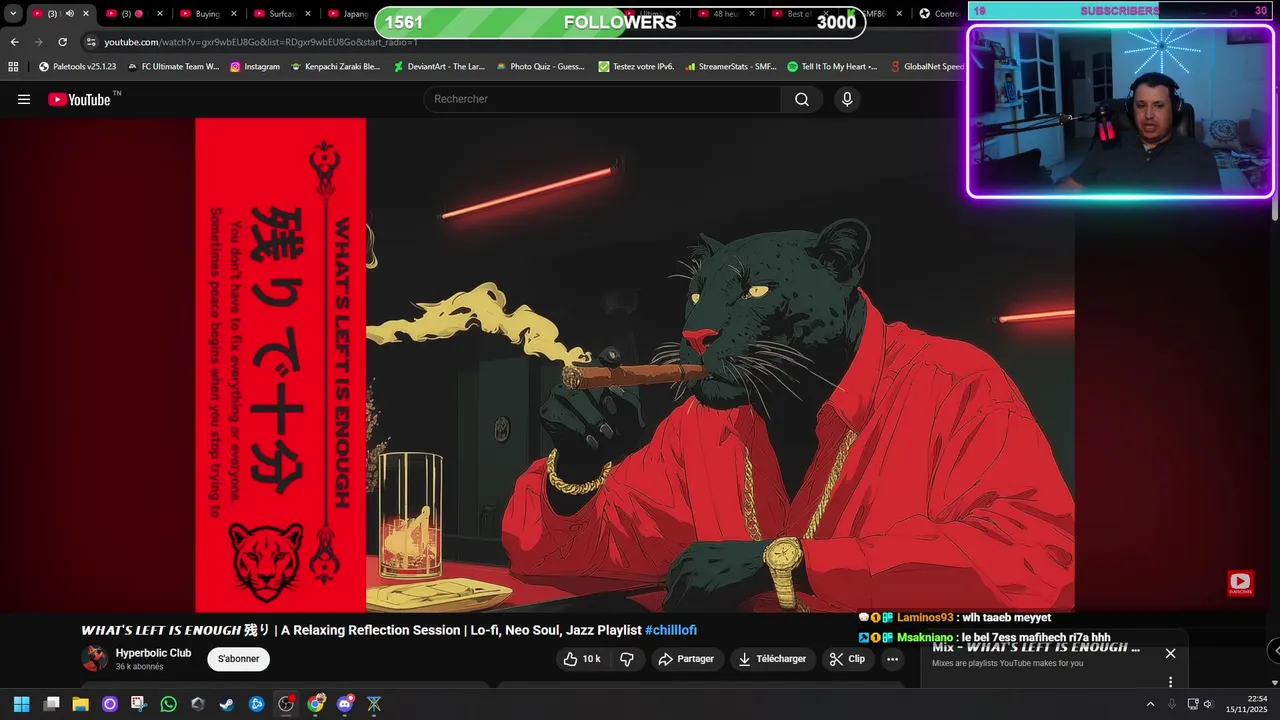Reload the page with refresh icon
This screenshot has height=720, width=1280.
click(62, 42)
